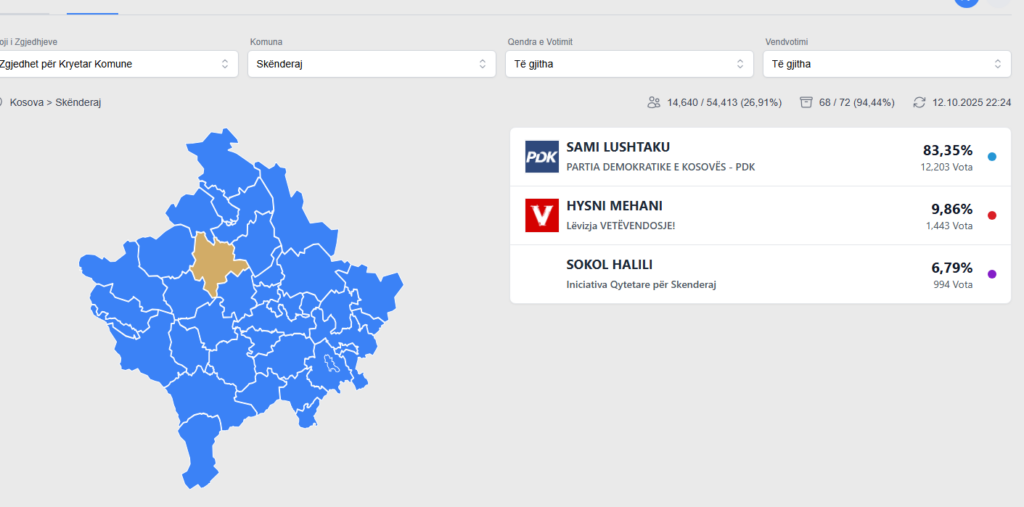Click the blue circular button at top right
This screenshot has width=1024, height=507.
tap(966, 2)
